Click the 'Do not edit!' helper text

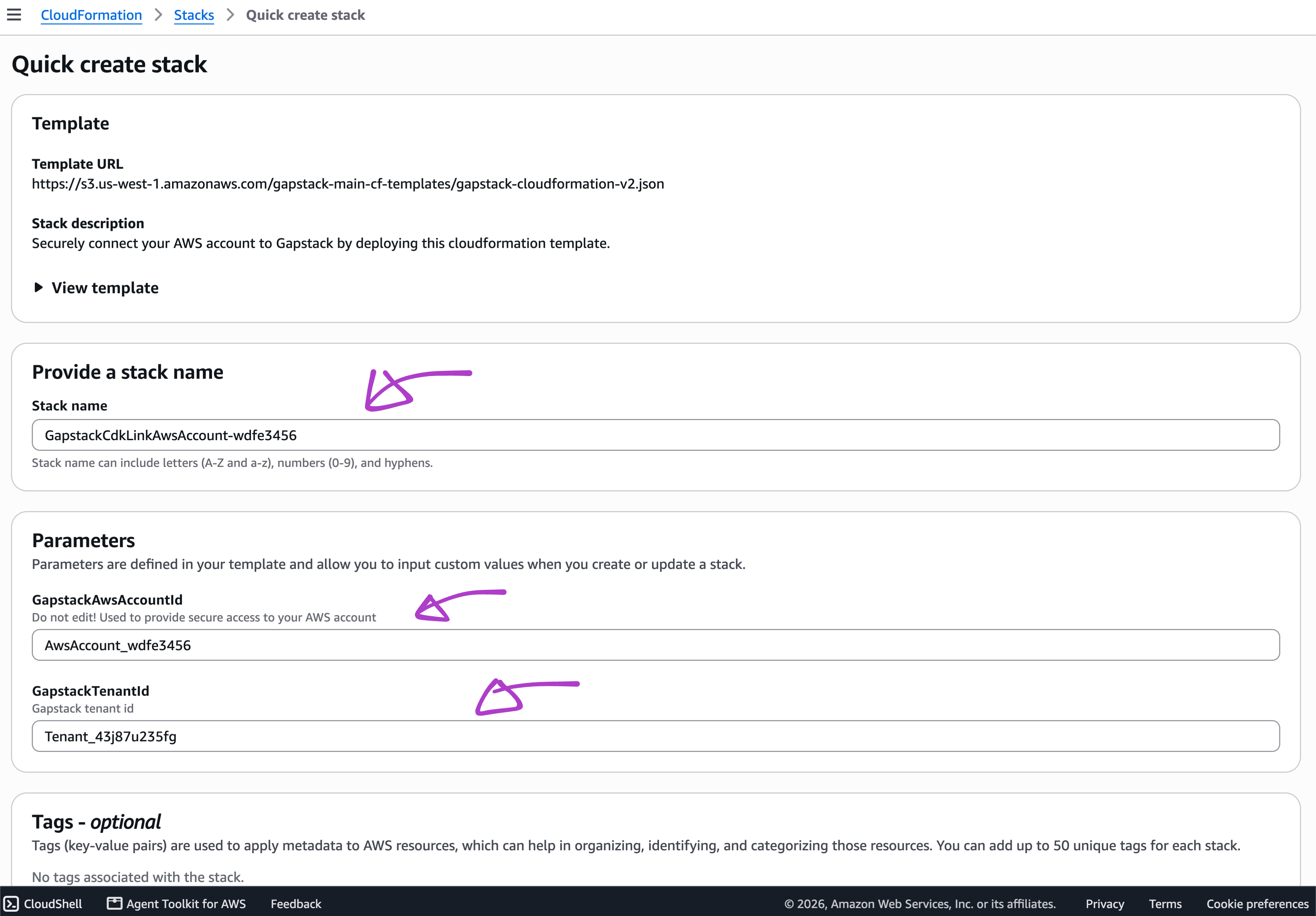coord(204,617)
